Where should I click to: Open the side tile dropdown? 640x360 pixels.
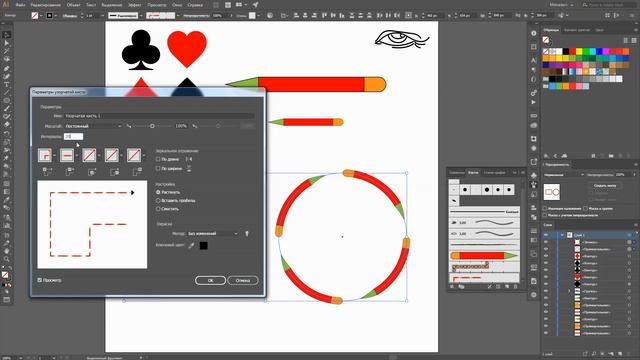pyautogui.click(x=77, y=155)
